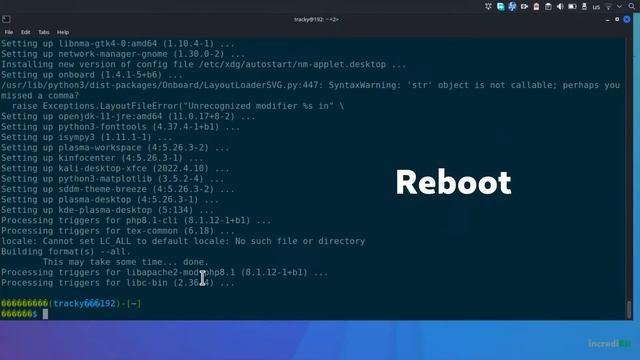Click the removable device icon next to battery

pyautogui.click(x=584, y=7)
